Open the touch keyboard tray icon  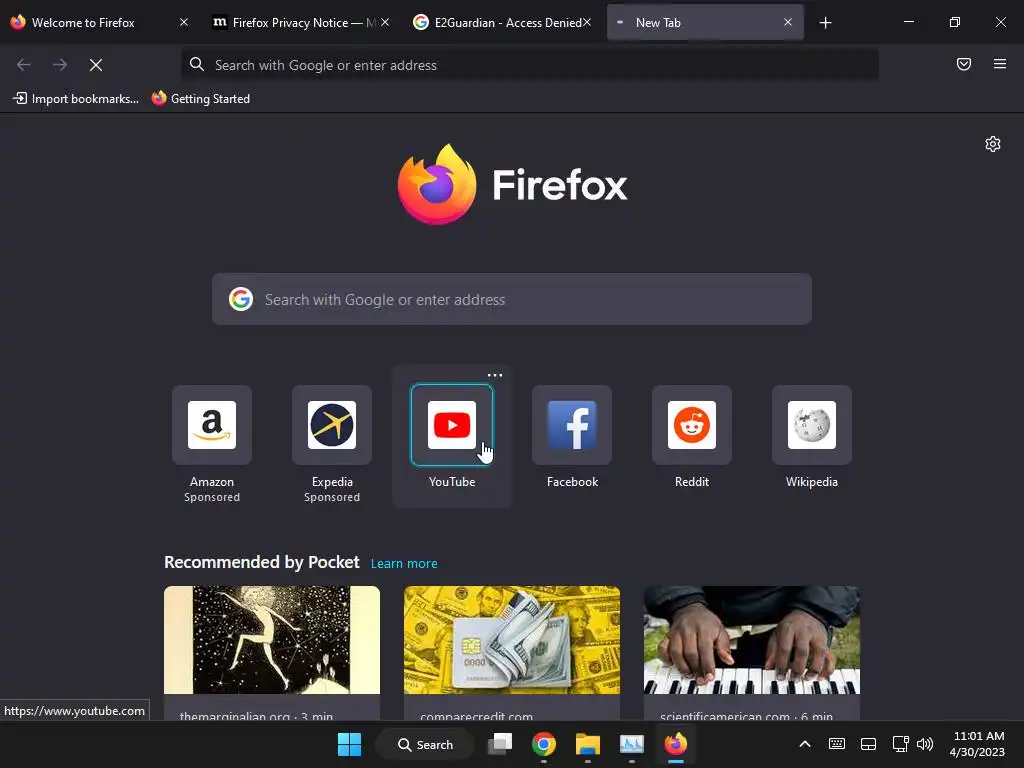(837, 744)
